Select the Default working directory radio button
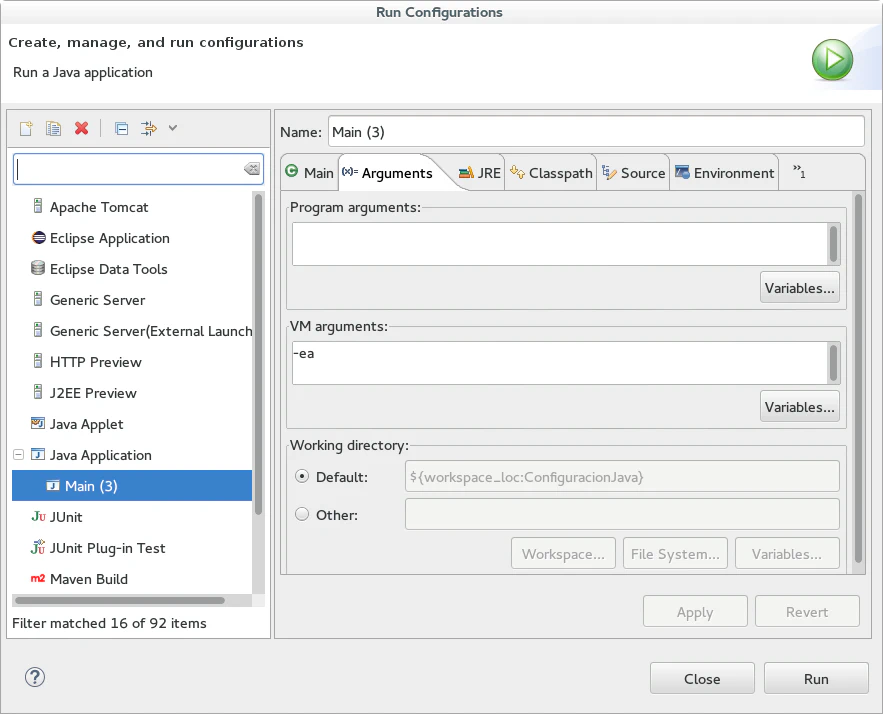883x714 pixels. pos(302,477)
